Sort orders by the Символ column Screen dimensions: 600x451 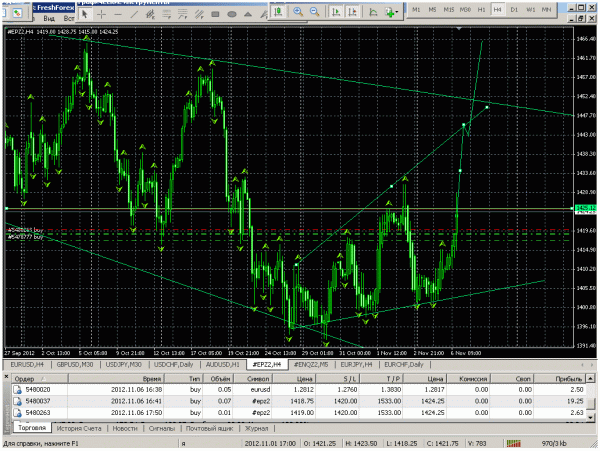252,379
